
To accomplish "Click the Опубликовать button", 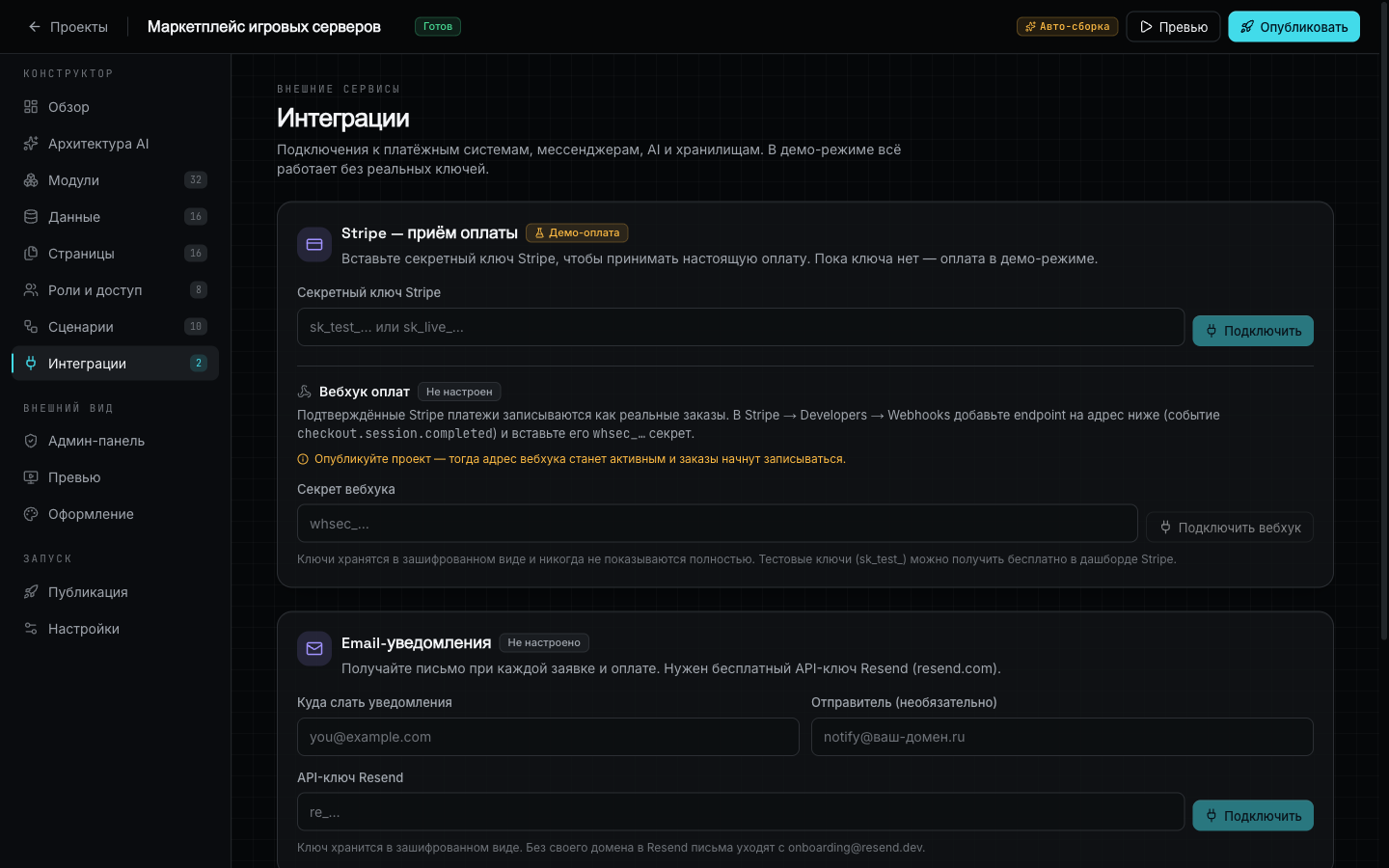I will tap(1294, 27).
